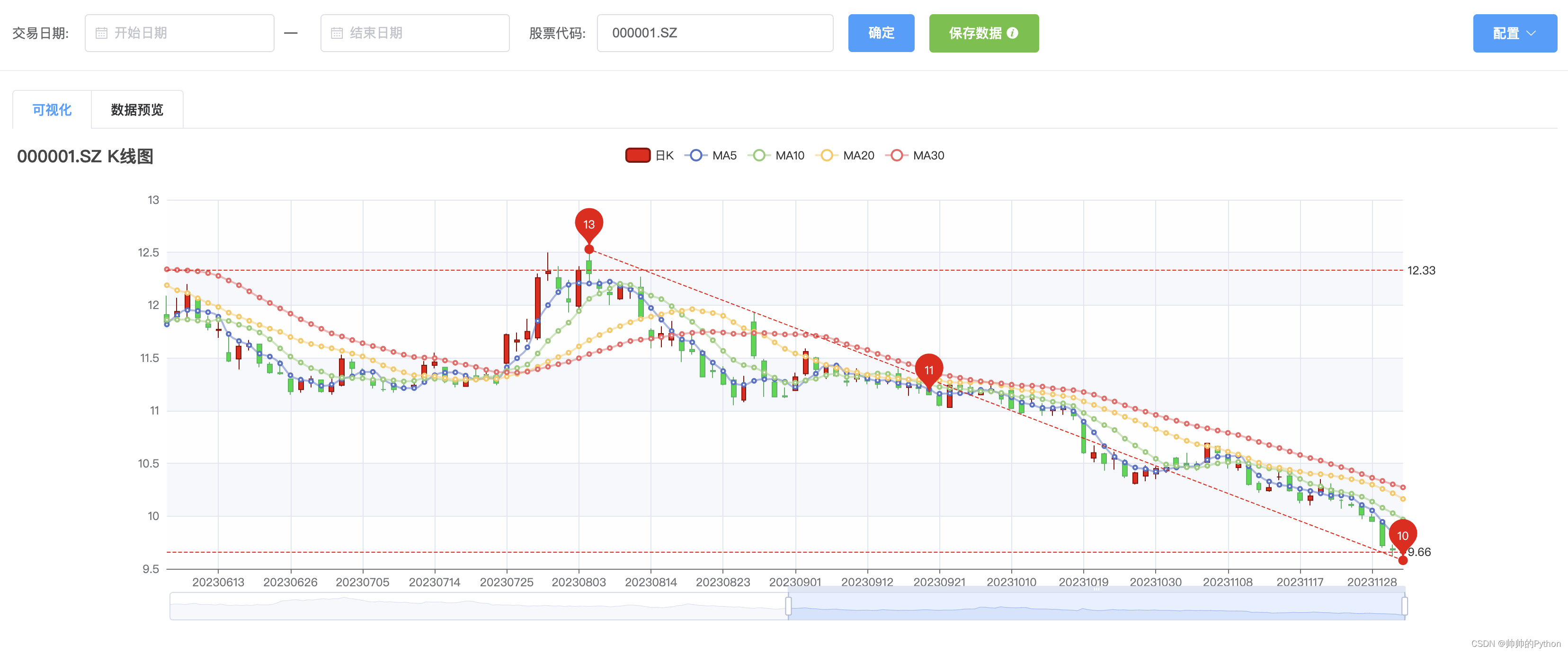Screen dimensions: 1568x653
Task: Click the right handle of zoom slider
Action: (x=1404, y=606)
